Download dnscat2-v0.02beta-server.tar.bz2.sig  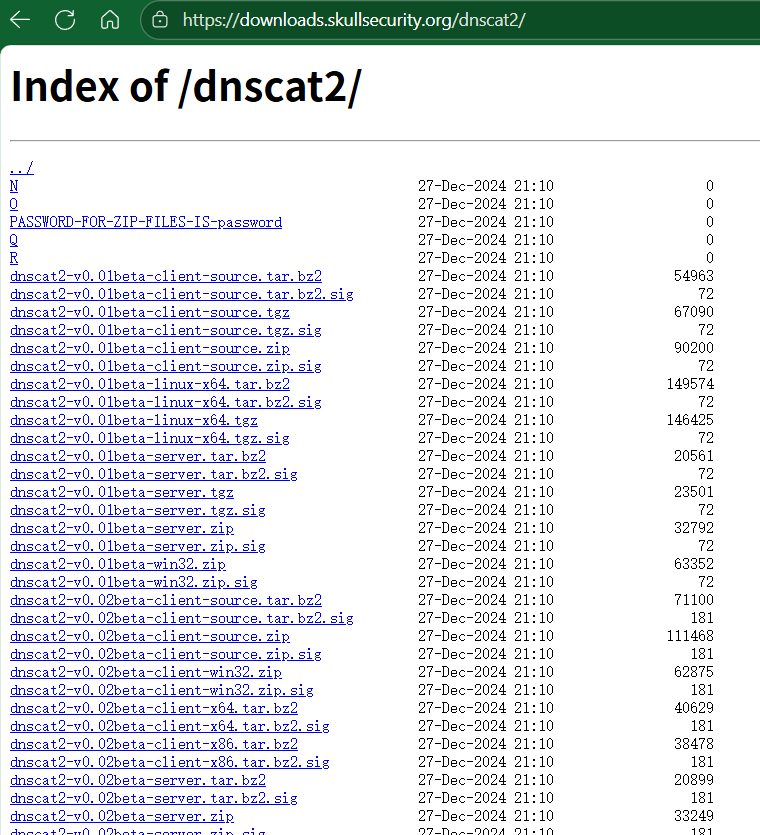154,799
